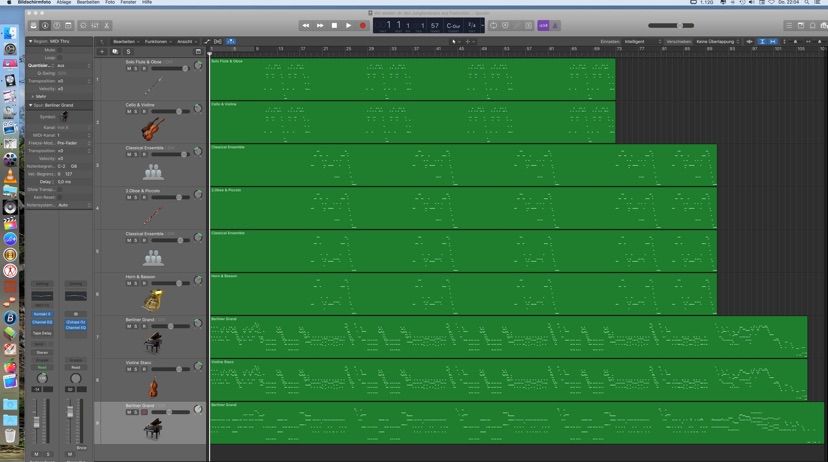Open the pointer tool menu dropdown
The height and width of the screenshot is (462, 828).
pos(455,41)
